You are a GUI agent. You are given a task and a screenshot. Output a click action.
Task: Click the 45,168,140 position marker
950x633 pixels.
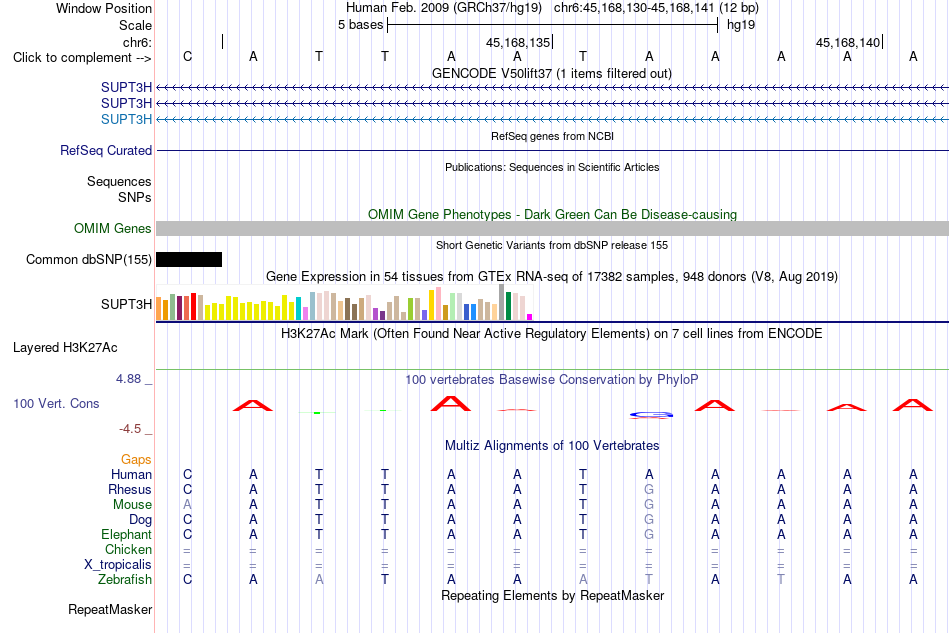pos(848,42)
